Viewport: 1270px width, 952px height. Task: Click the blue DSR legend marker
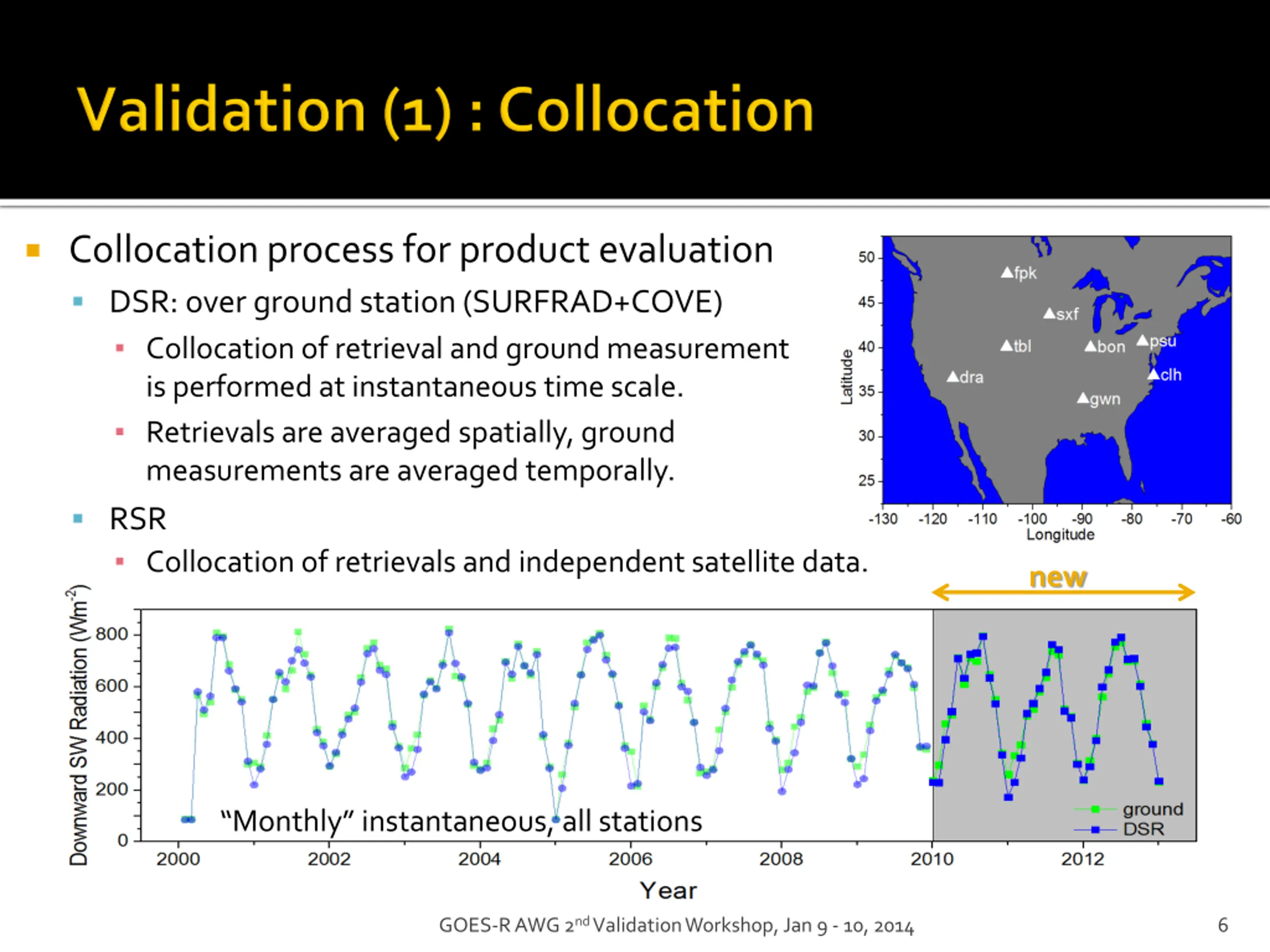pos(1095,829)
